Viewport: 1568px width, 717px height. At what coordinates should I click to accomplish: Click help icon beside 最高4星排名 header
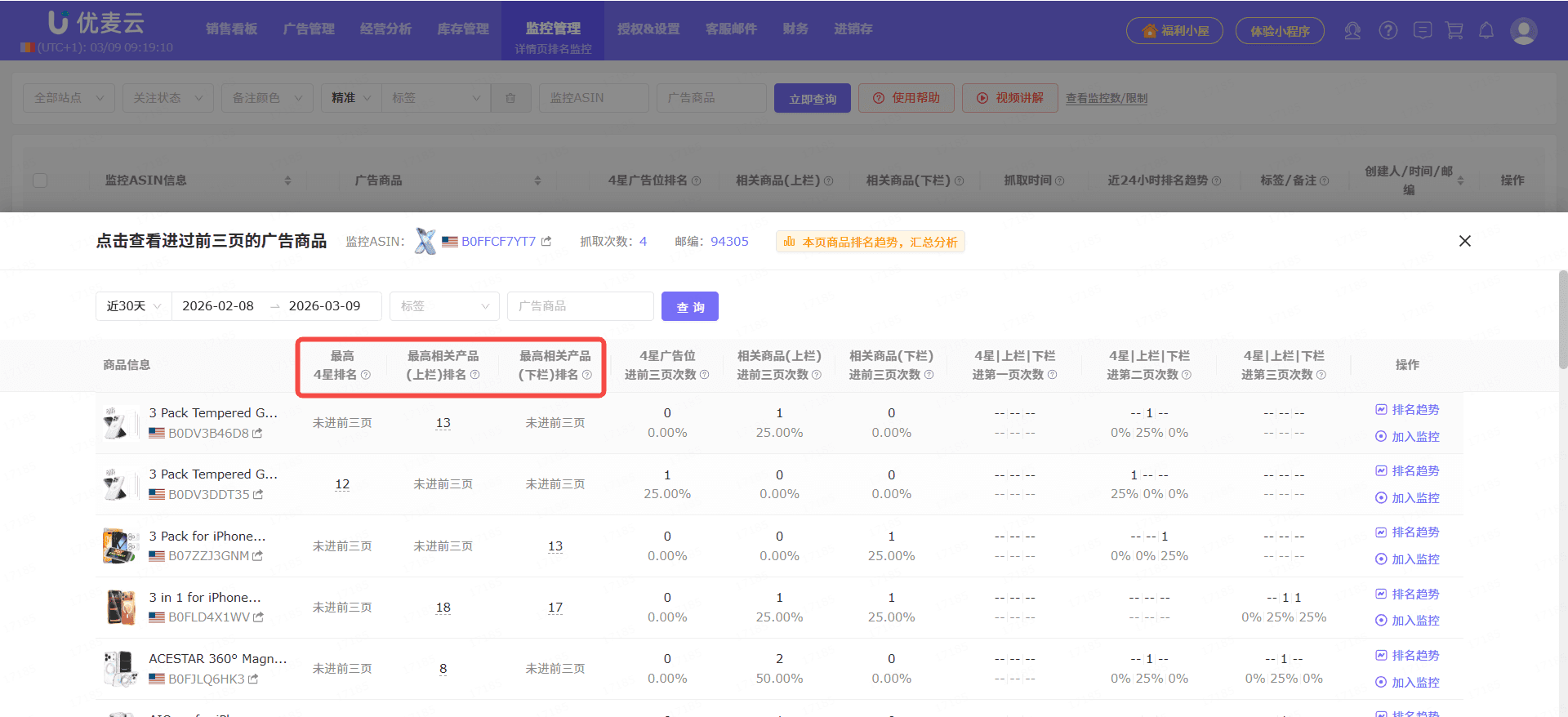tap(366, 375)
